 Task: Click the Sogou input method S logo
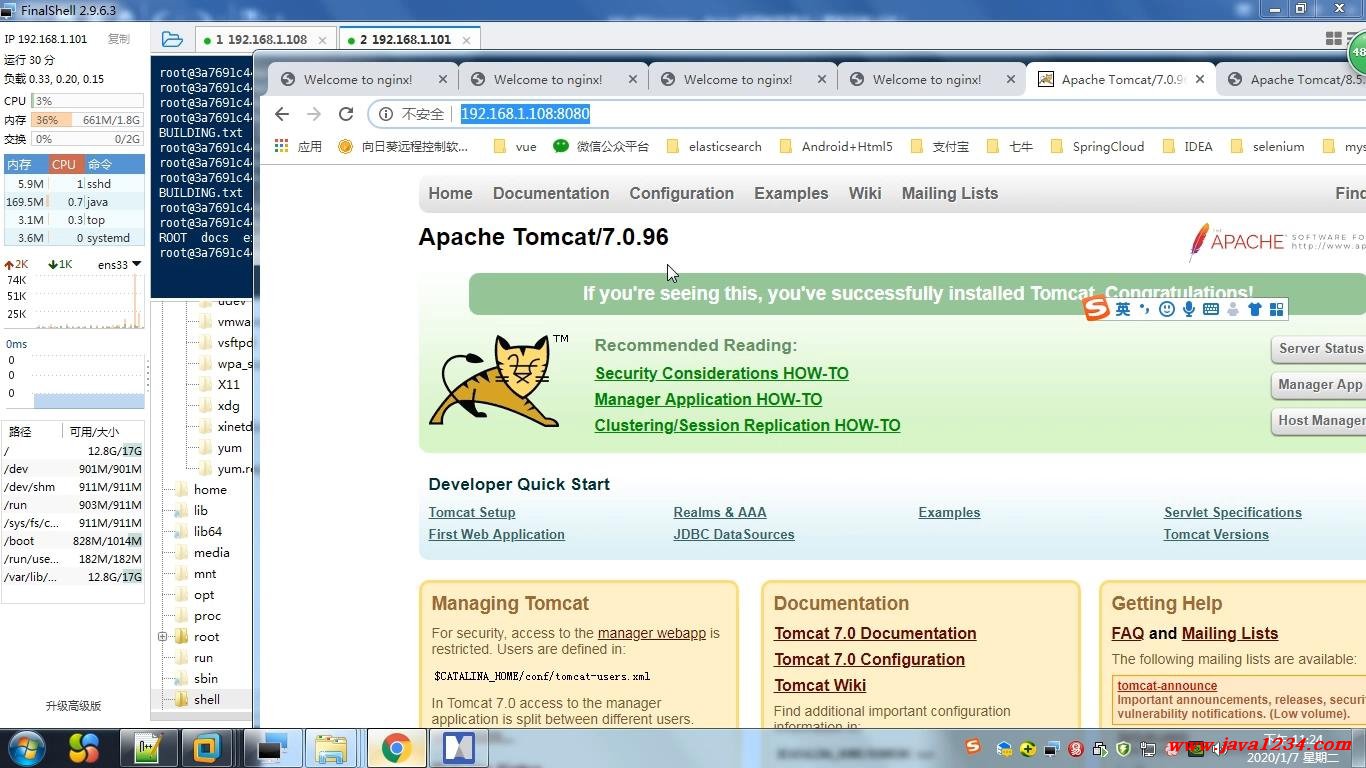click(x=1097, y=309)
